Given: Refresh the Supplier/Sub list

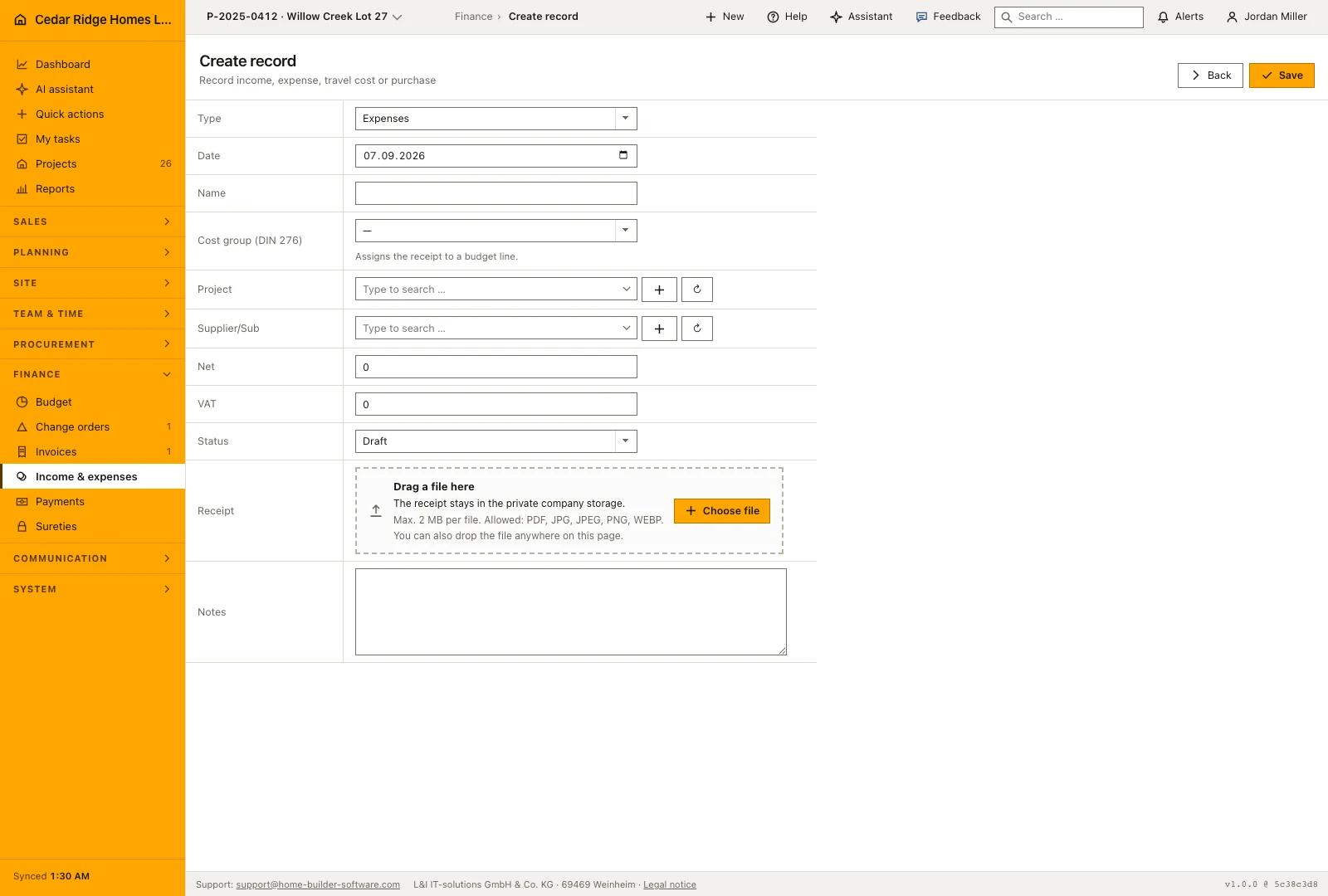Looking at the screenshot, I should click(697, 329).
